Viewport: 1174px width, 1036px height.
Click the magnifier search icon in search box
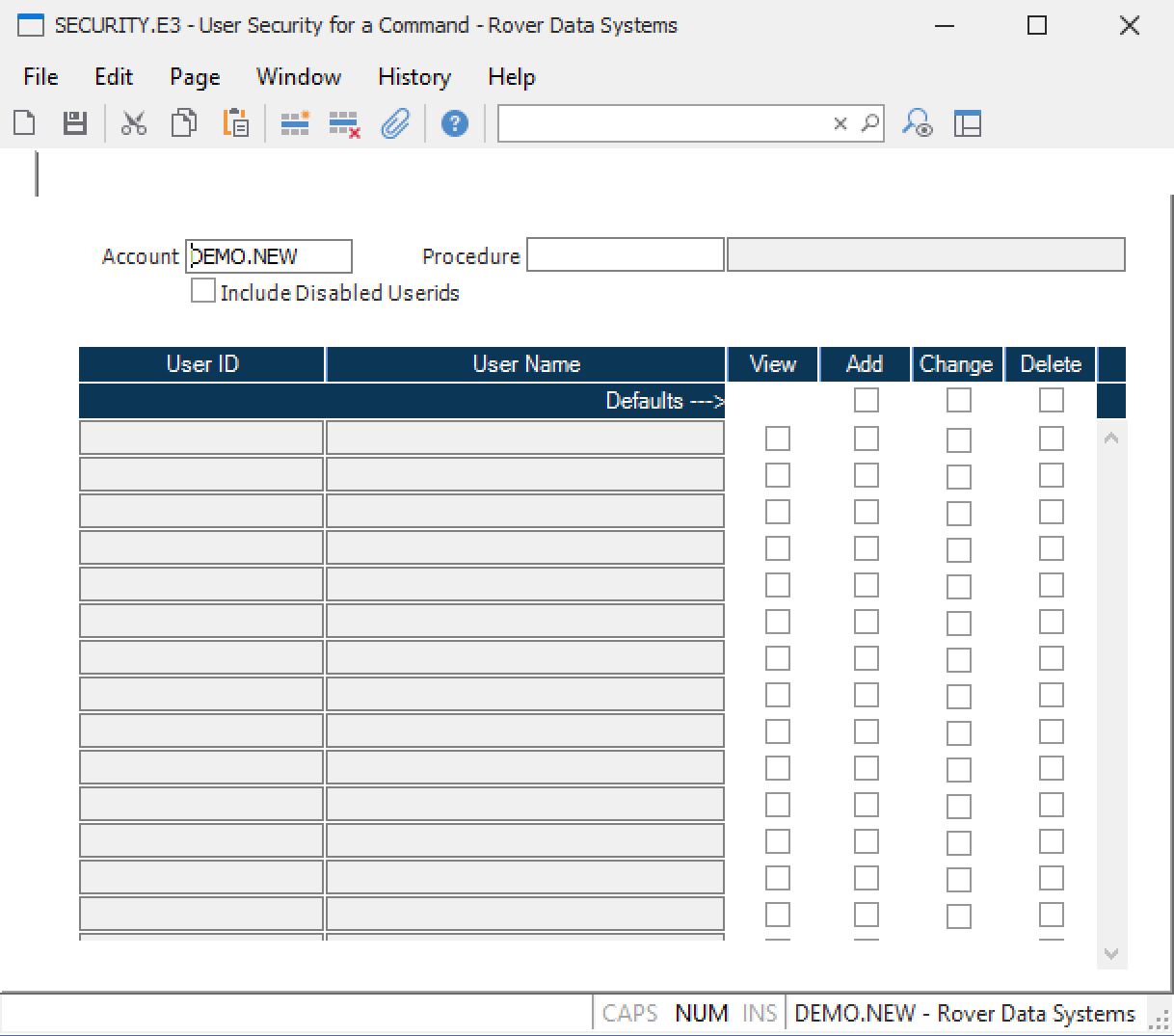(870, 123)
